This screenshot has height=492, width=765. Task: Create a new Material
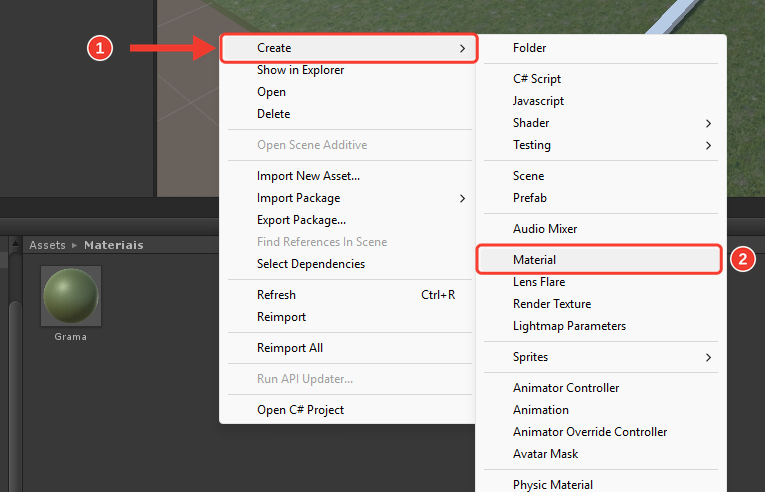coord(599,260)
